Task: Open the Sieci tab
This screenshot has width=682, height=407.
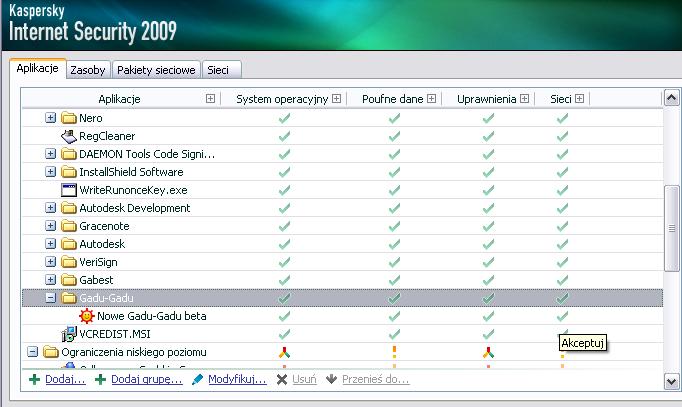Action: [221, 70]
